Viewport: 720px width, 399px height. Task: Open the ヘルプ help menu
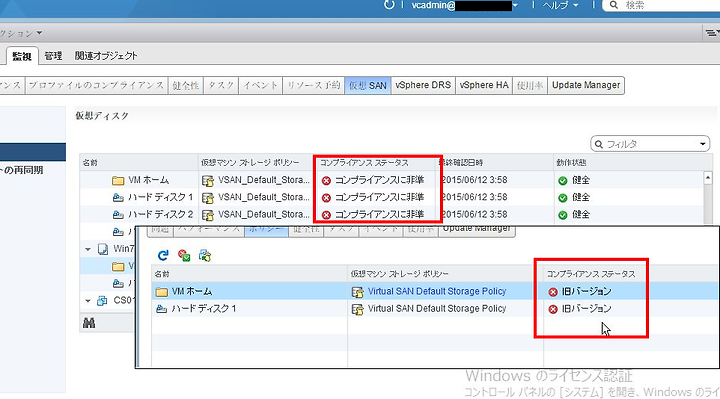point(560,5)
